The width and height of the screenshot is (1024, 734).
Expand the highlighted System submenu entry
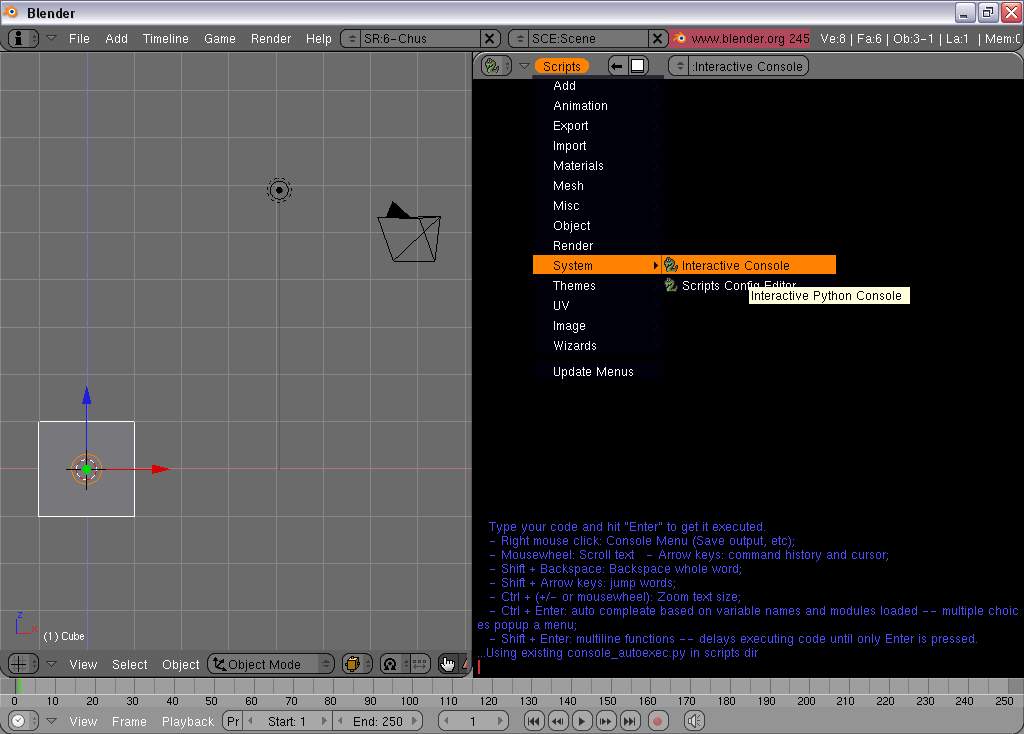(x=598, y=265)
